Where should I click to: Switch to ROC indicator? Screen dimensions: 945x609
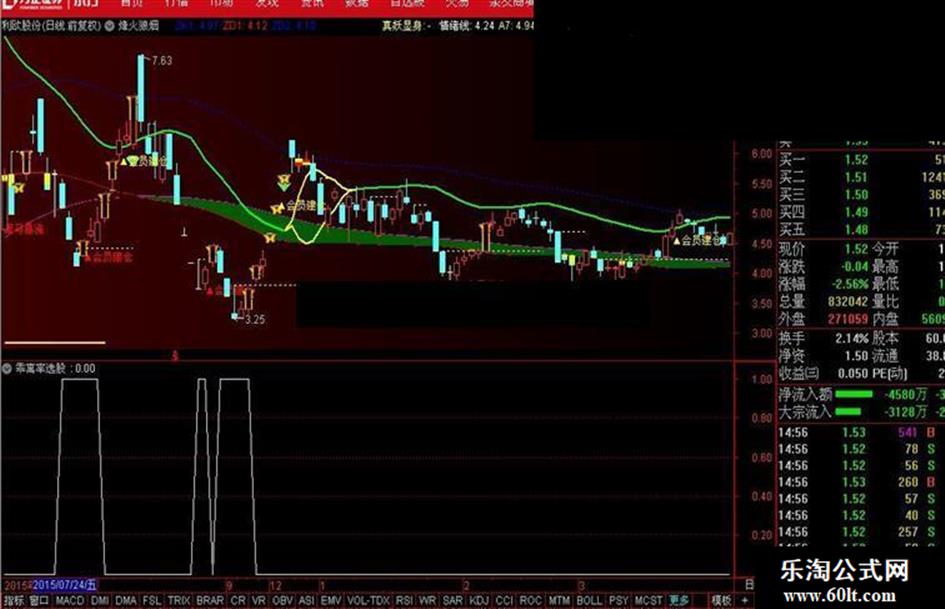point(530,601)
